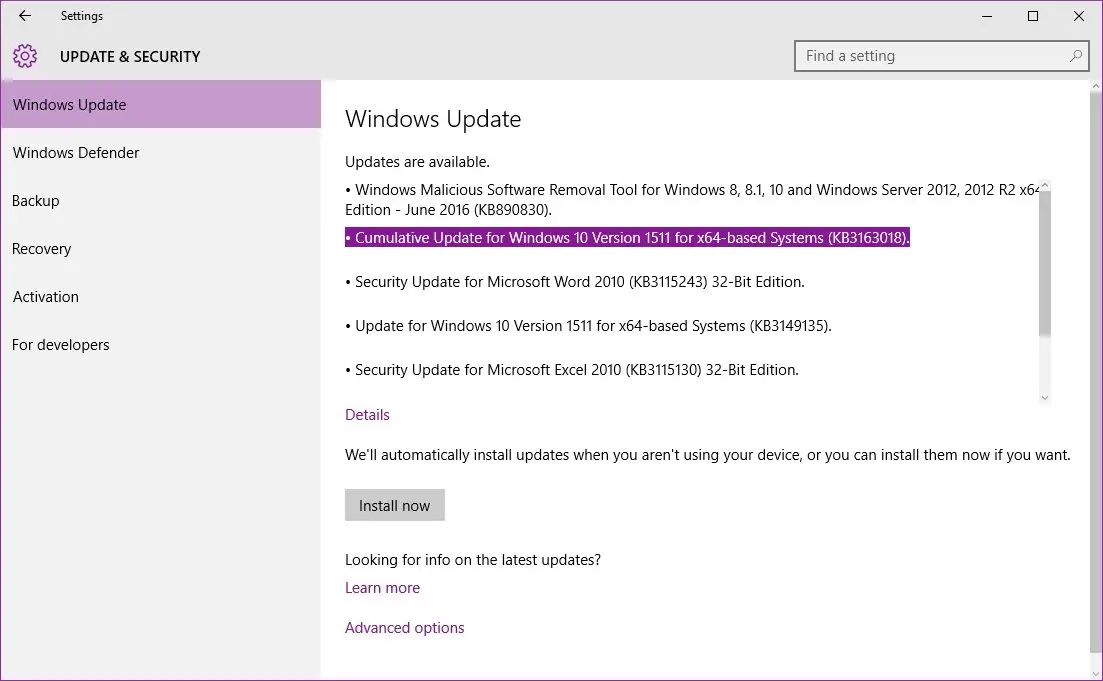Click the Install now button
This screenshot has width=1103, height=681.
(x=395, y=505)
